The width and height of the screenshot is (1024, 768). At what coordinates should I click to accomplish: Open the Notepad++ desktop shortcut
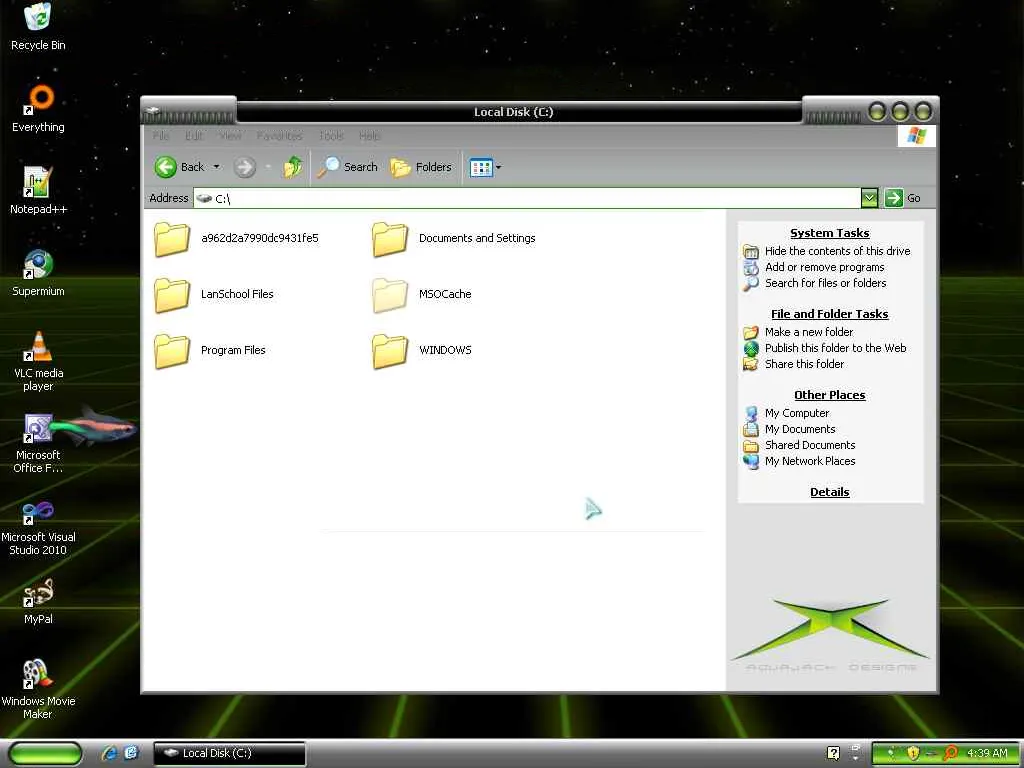click(38, 191)
